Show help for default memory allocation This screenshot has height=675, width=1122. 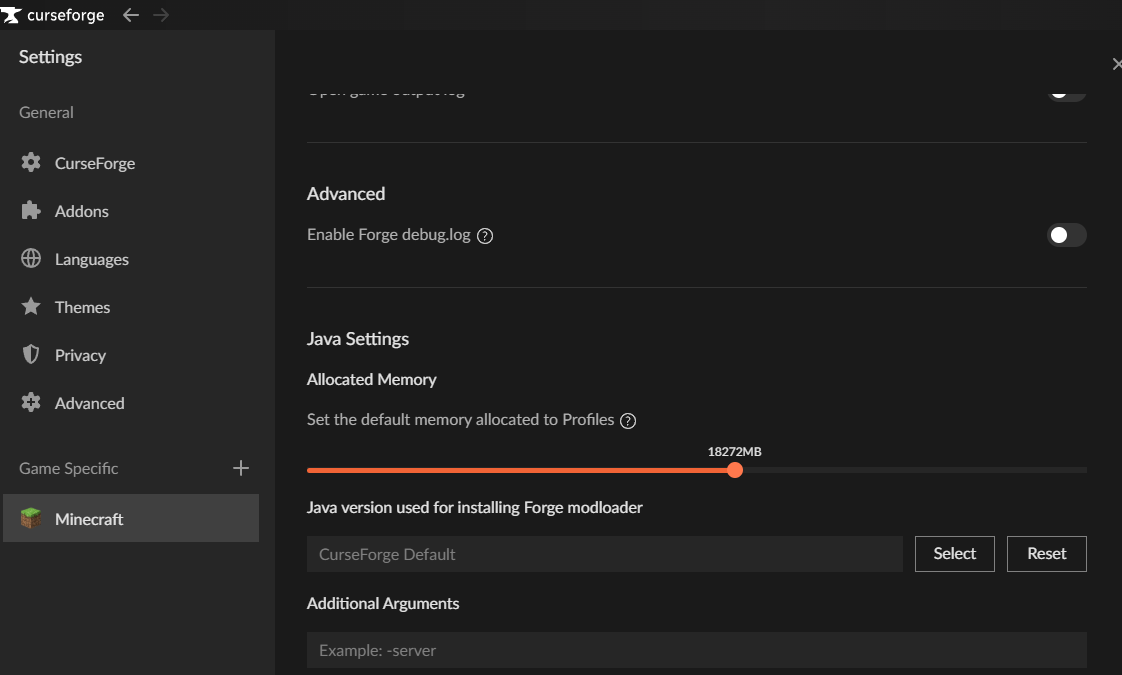(x=628, y=420)
